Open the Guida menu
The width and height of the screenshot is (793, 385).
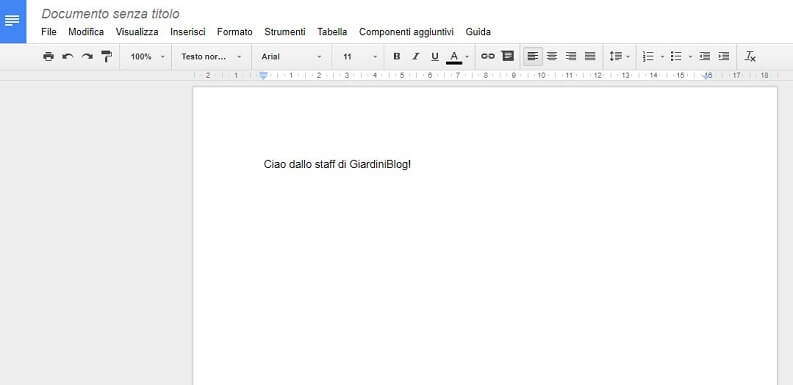click(x=478, y=32)
